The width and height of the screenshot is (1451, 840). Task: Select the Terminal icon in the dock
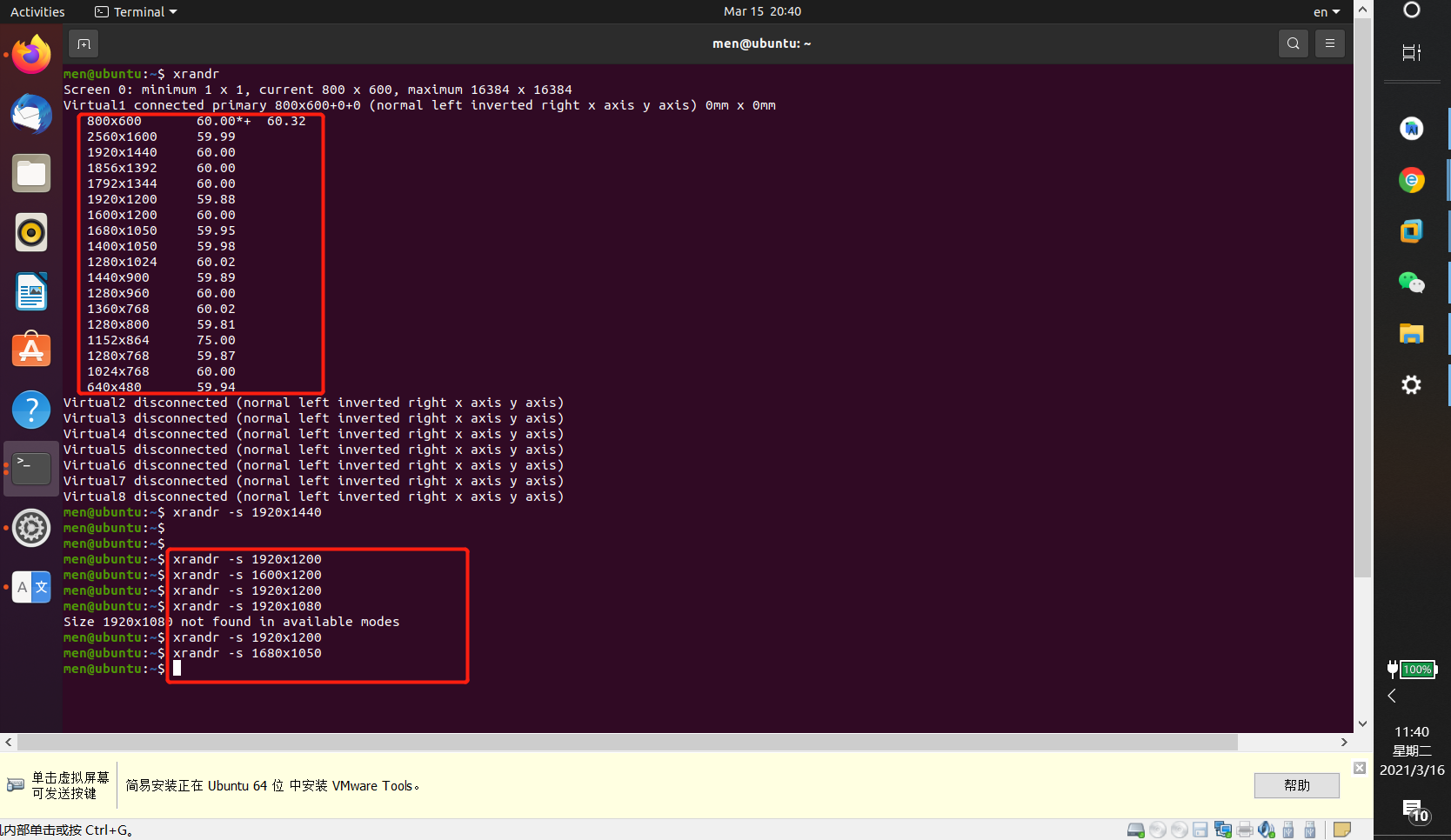click(x=31, y=469)
